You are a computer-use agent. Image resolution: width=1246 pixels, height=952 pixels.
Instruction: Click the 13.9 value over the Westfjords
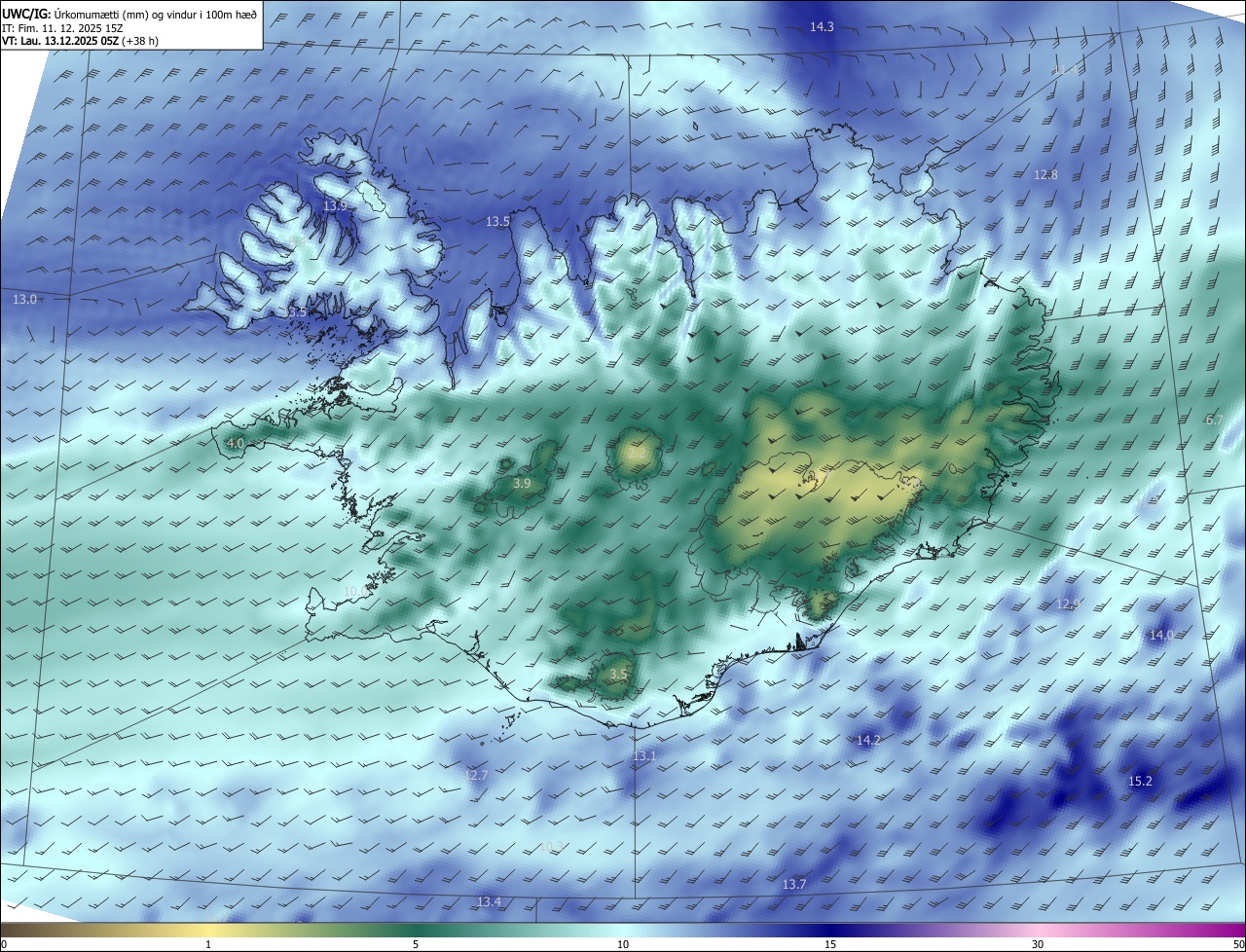coord(335,206)
